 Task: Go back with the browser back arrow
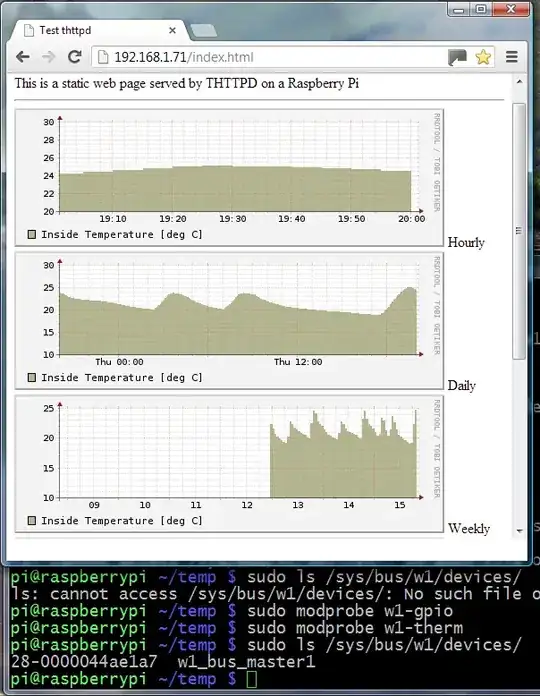(x=23, y=57)
